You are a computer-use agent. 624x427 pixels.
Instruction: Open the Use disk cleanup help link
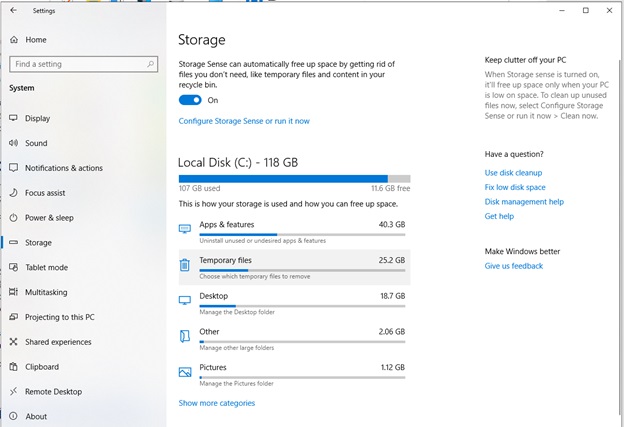click(x=513, y=173)
